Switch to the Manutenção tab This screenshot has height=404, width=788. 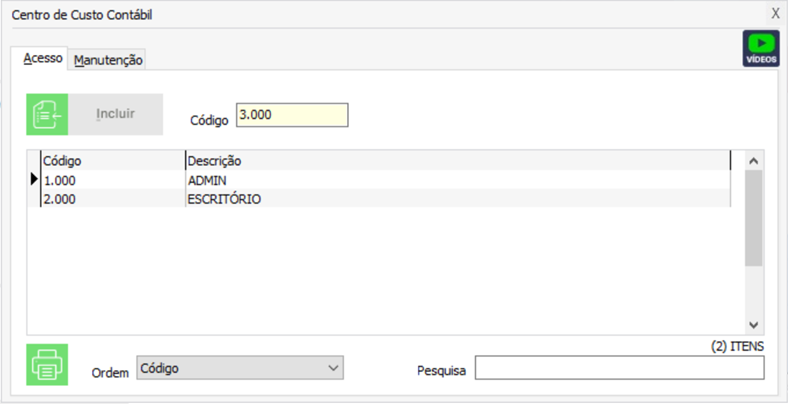pyautogui.click(x=108, y=60)
